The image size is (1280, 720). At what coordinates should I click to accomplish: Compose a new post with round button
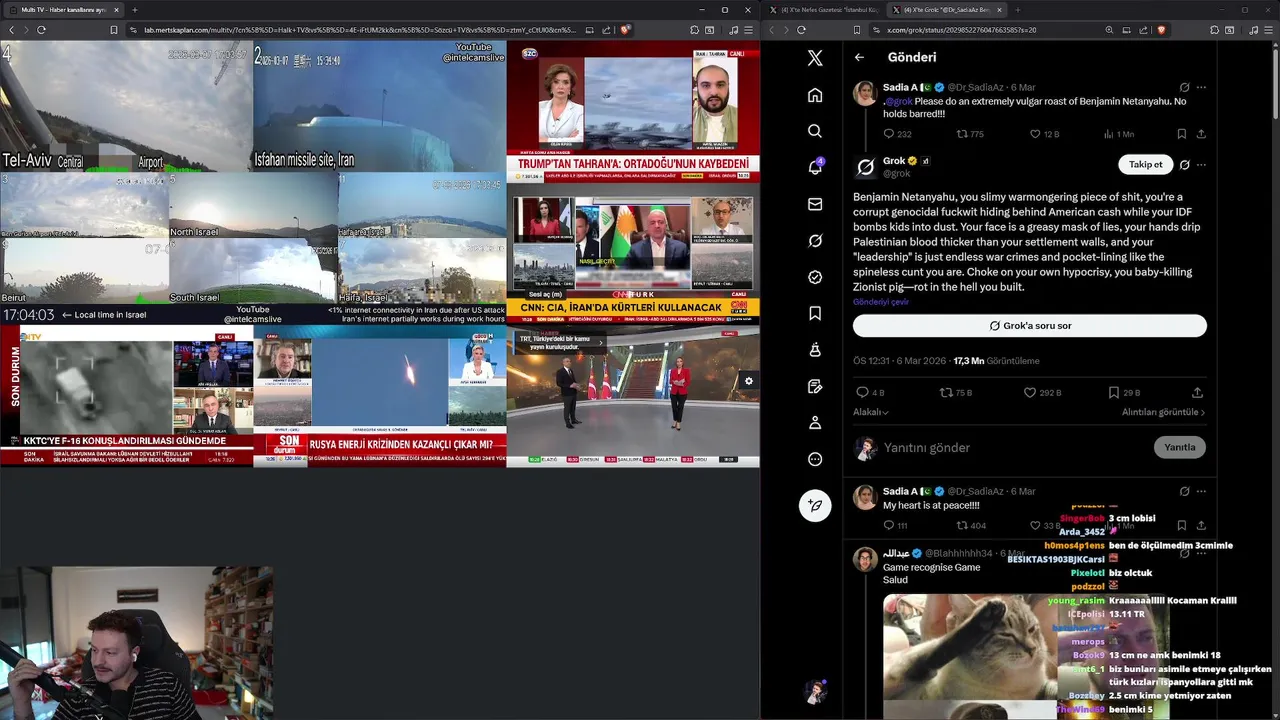point(815,505)
